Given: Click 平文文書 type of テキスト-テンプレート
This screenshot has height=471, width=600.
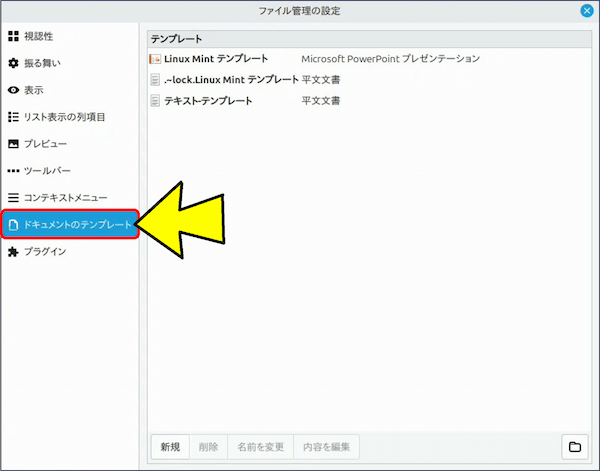Looking at the screenshot, I should pos(321,101).
